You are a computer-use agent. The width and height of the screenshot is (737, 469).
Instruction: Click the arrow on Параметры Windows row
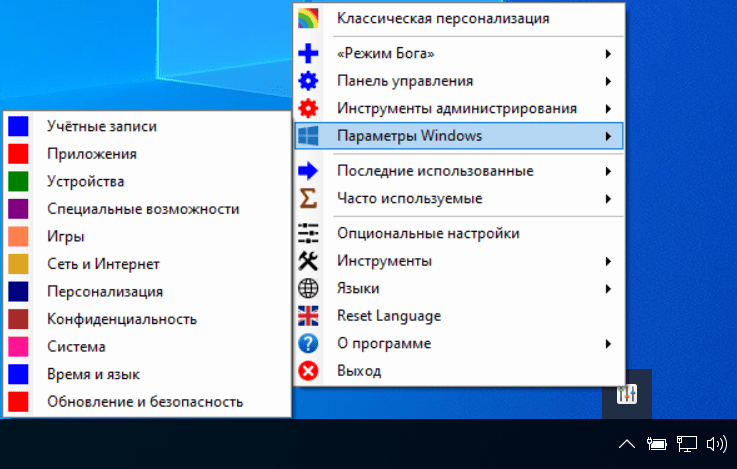click(x=608, y=136)
